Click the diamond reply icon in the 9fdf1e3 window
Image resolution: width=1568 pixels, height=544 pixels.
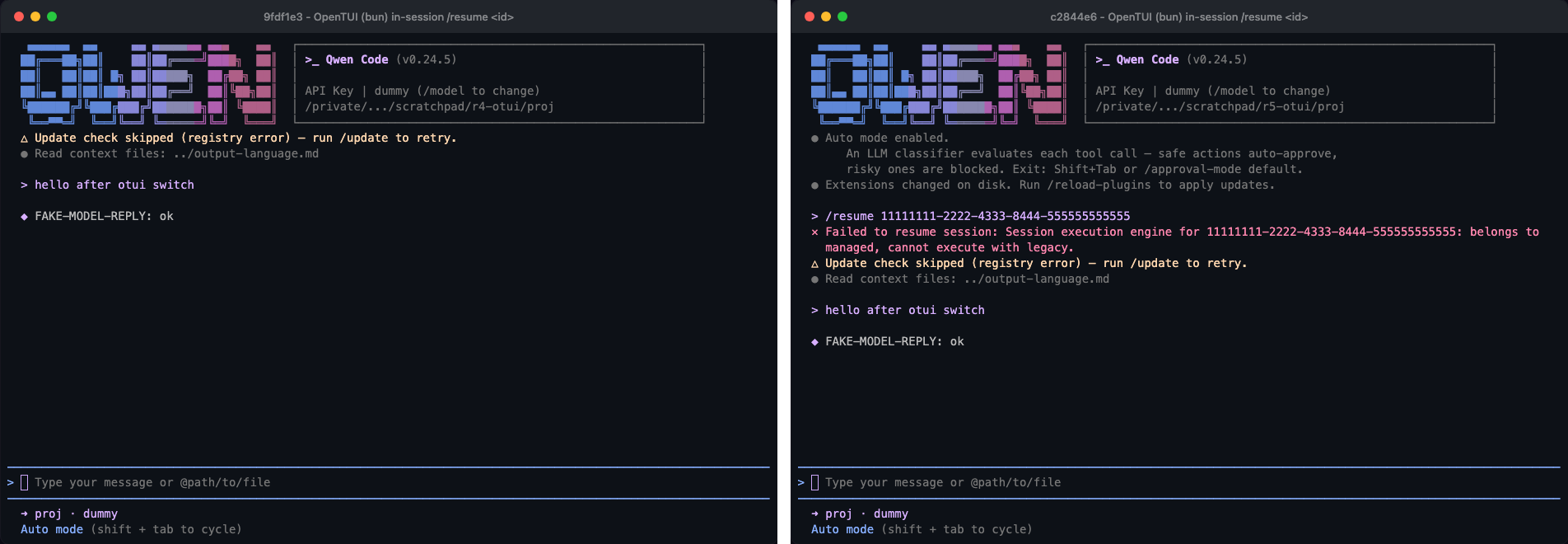24,216
